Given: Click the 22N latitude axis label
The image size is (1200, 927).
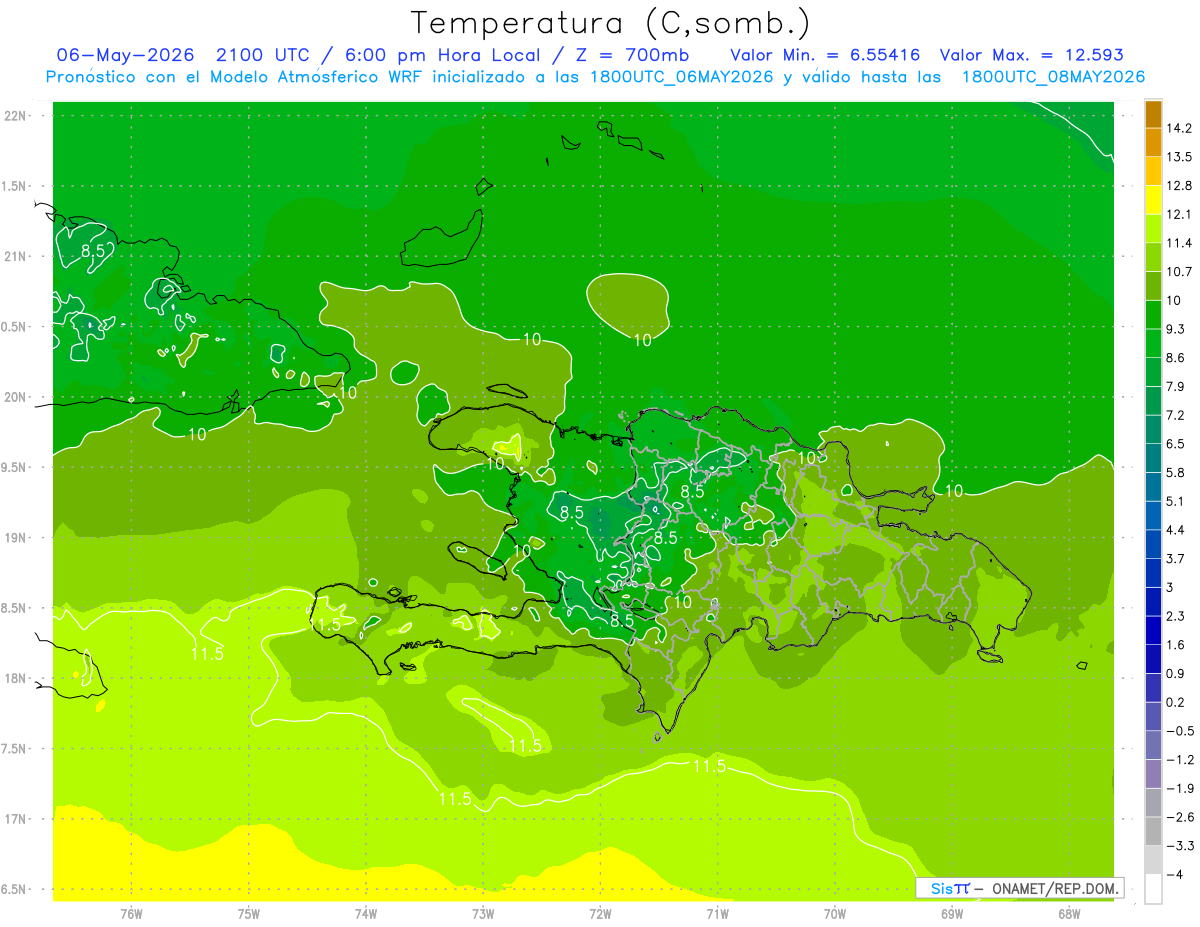Looking at the screenshot, I should (16, 116).
